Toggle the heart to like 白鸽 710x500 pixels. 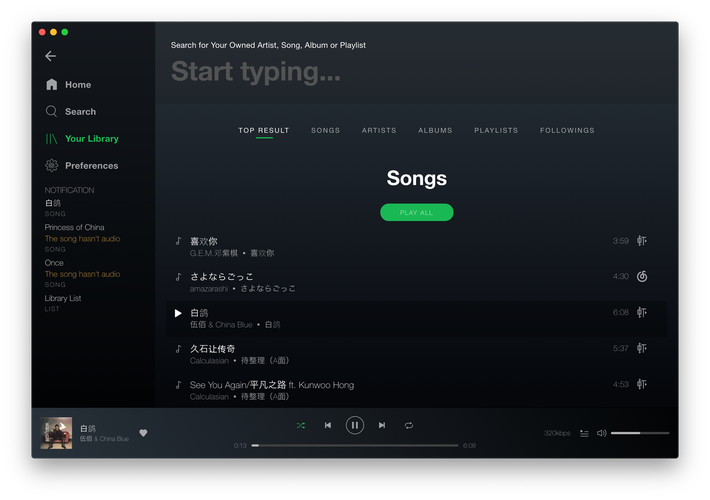(x=143, y=433)
